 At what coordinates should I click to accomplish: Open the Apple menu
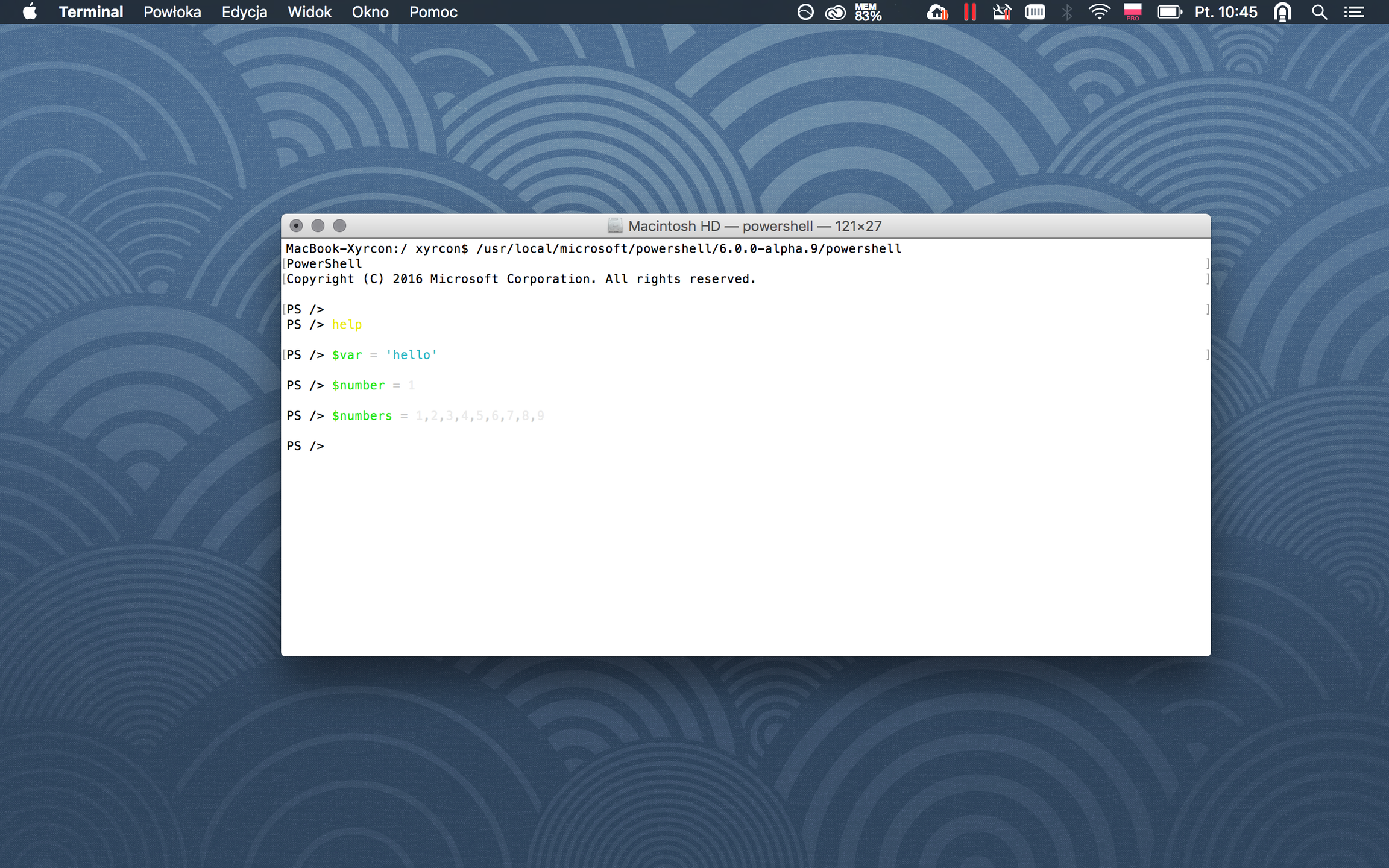tap(29, 12)
